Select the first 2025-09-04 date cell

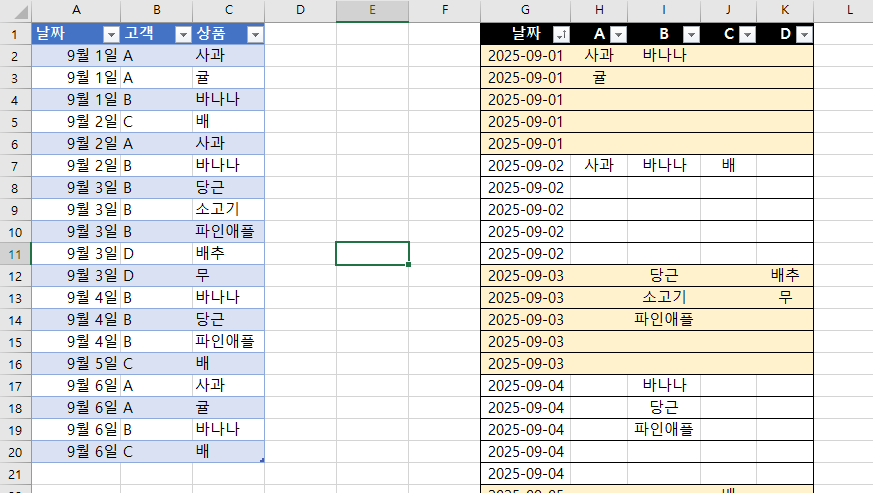point(525,385)
